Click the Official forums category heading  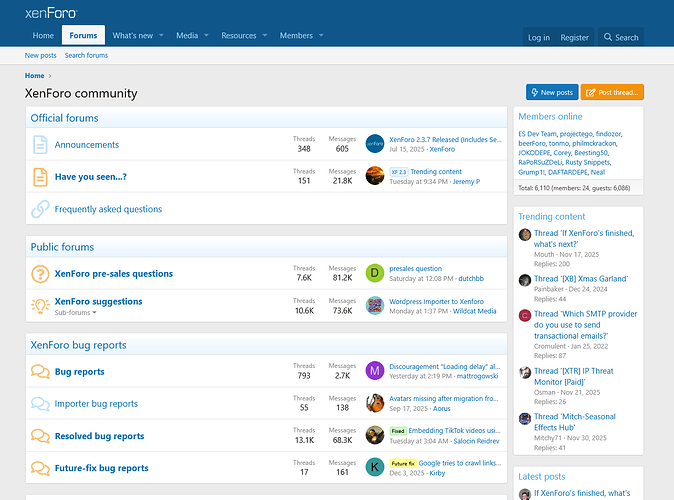click(64, 118)
